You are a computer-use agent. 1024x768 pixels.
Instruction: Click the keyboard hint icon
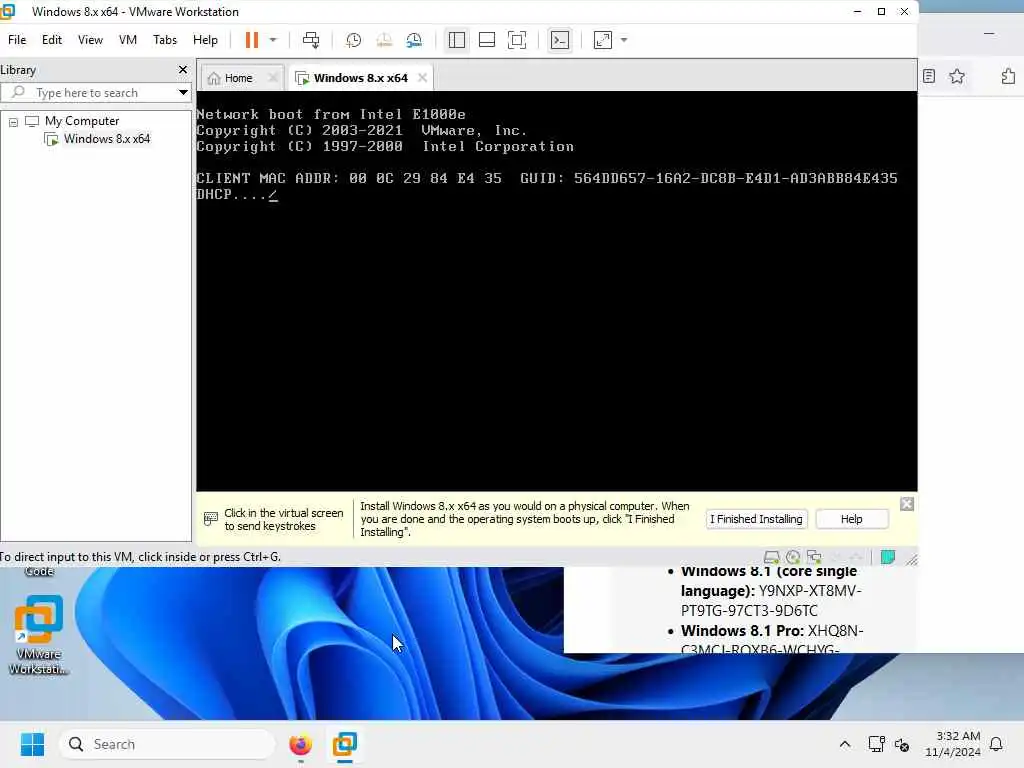click(210, 519)
